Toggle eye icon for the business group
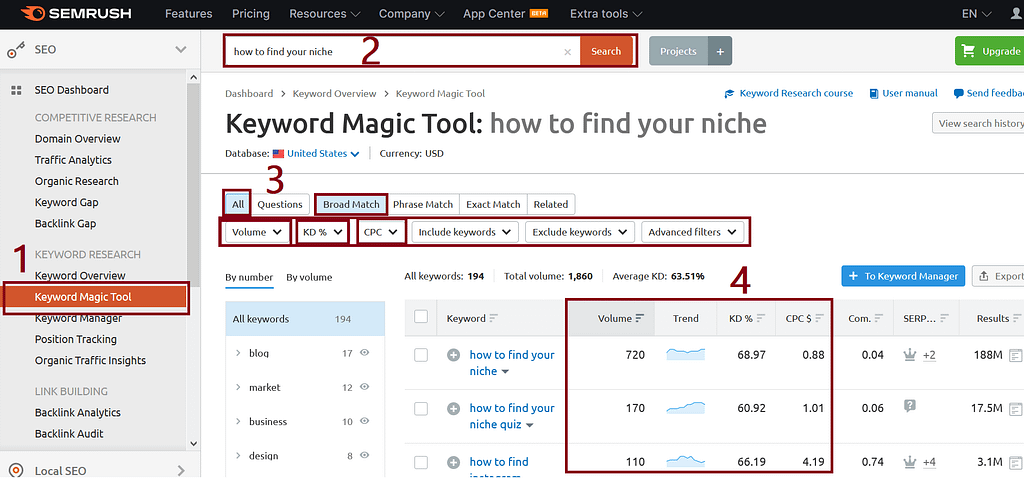The image size is (1024, 478). click(x=365, y=421)
